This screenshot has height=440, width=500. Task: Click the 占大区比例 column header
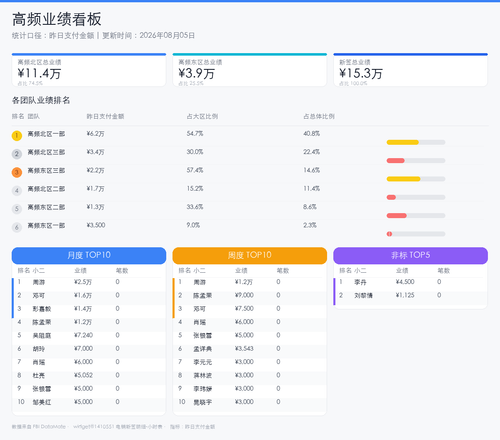[202, 116]
